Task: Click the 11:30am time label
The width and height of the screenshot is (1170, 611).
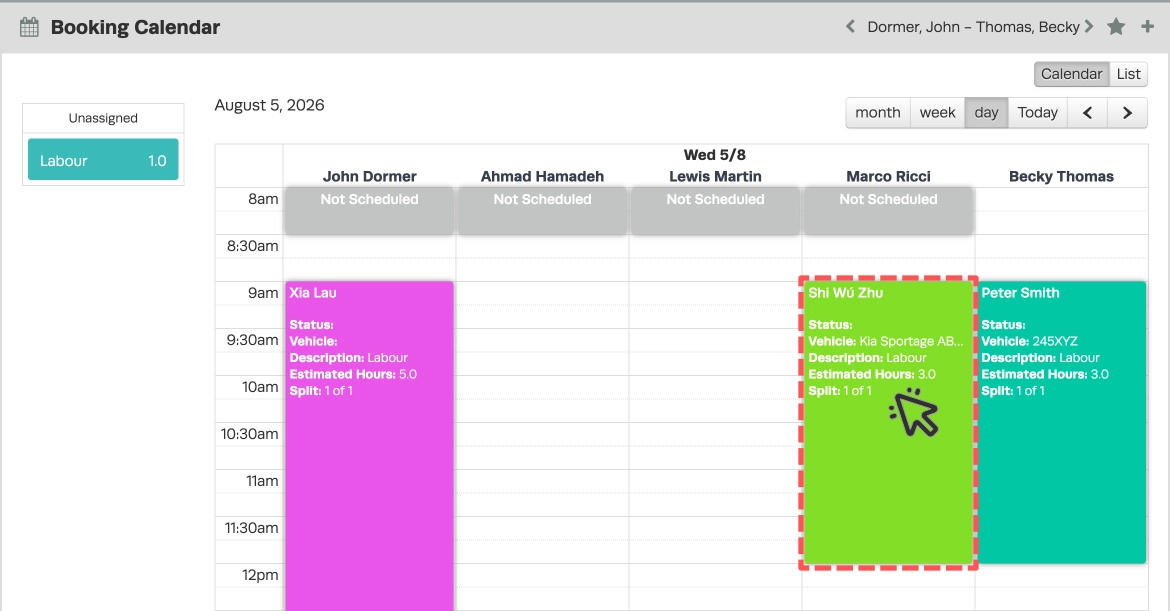Action: [251, 528]
